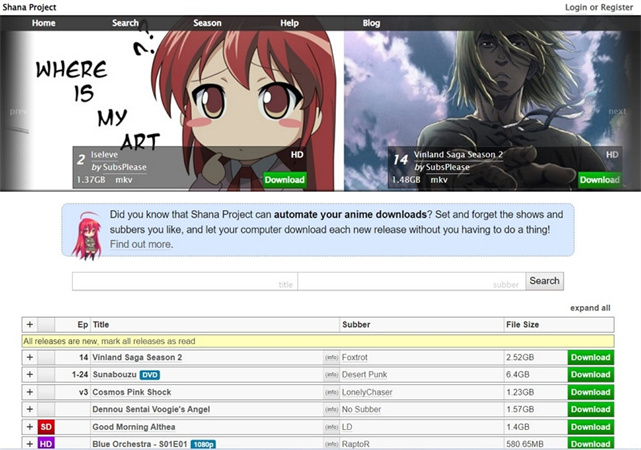Open LonelyChaser subber link

[x=367, y=392]
